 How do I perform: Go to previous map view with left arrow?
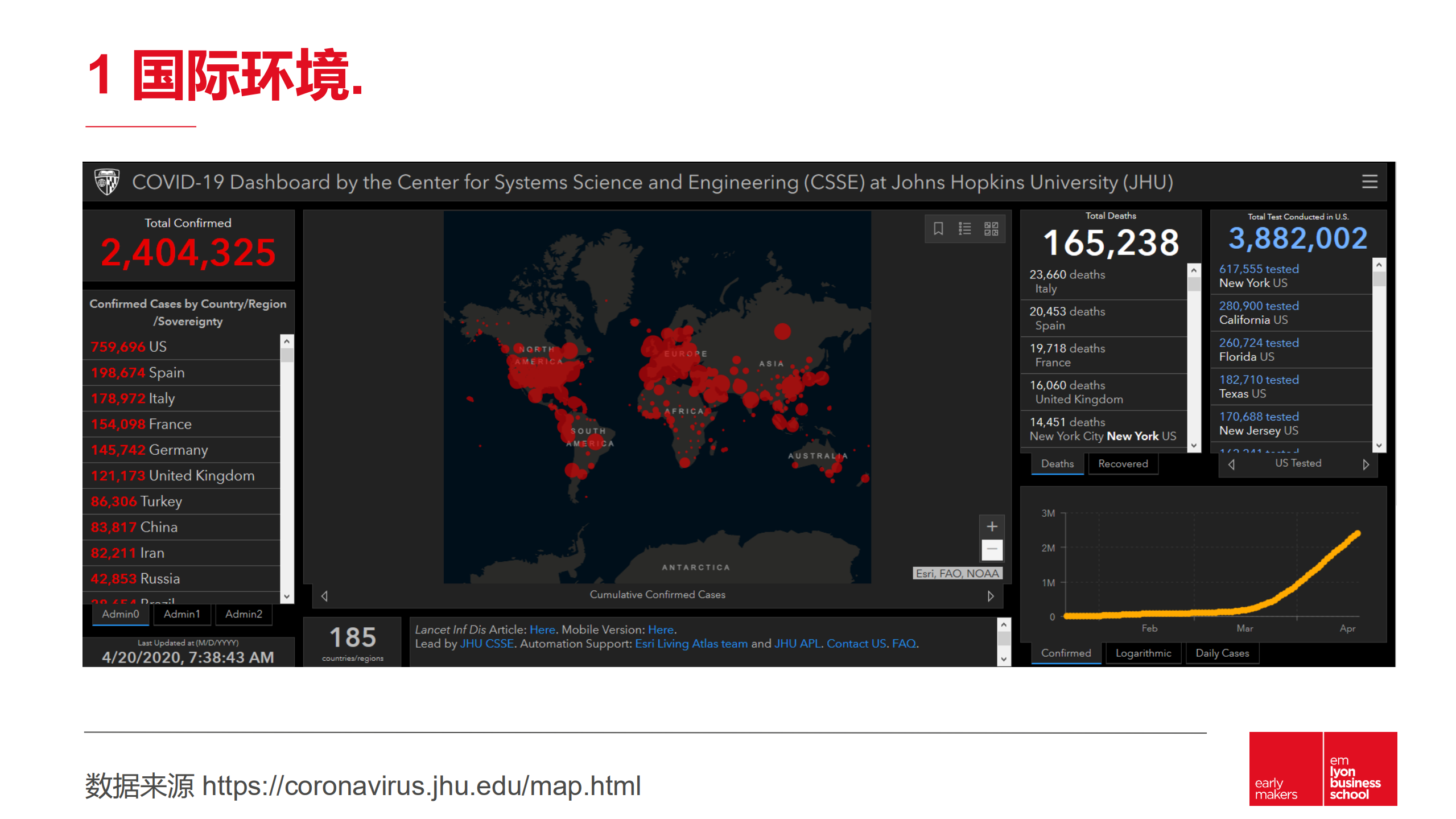324,596
